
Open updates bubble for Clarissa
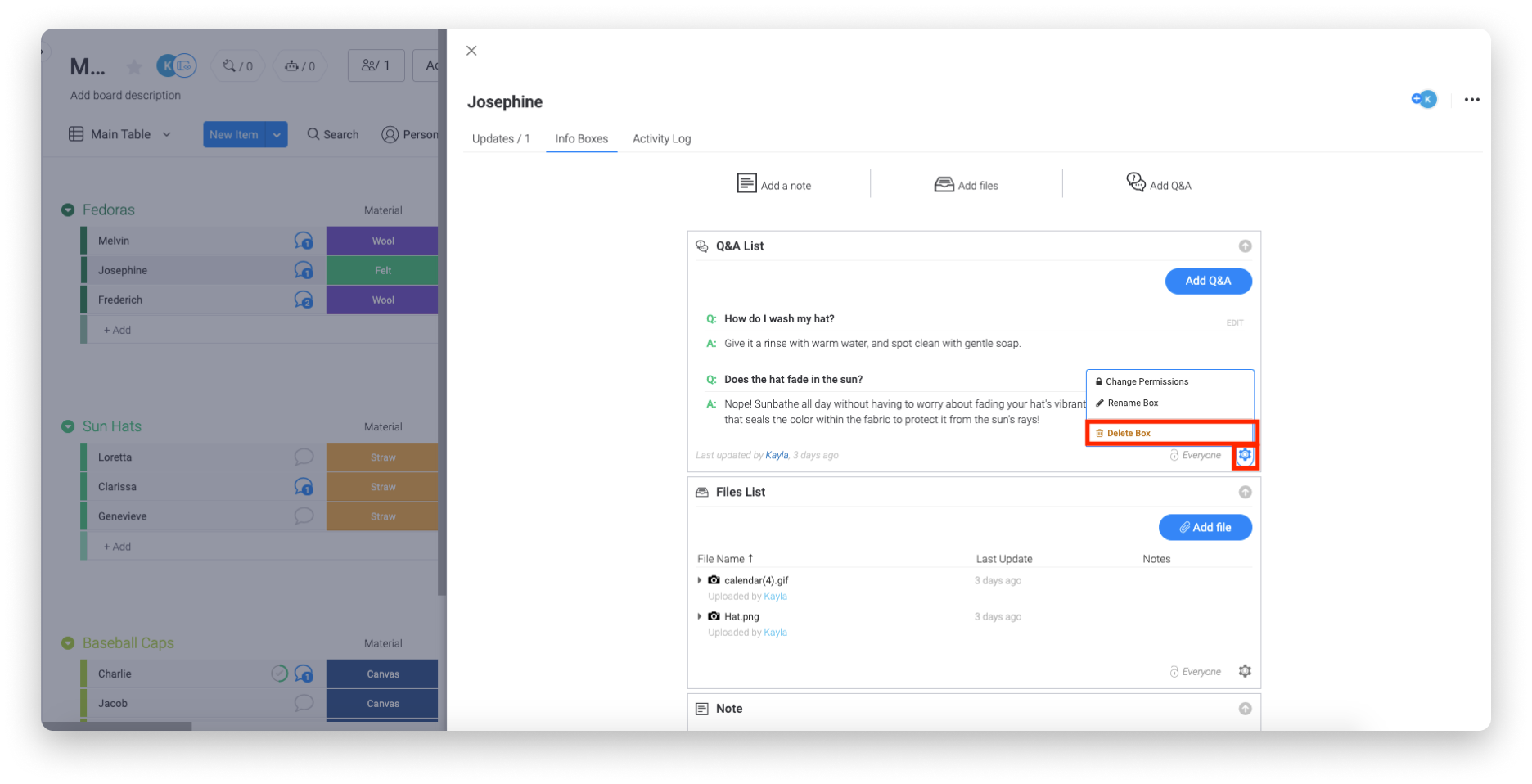point(304,487)
